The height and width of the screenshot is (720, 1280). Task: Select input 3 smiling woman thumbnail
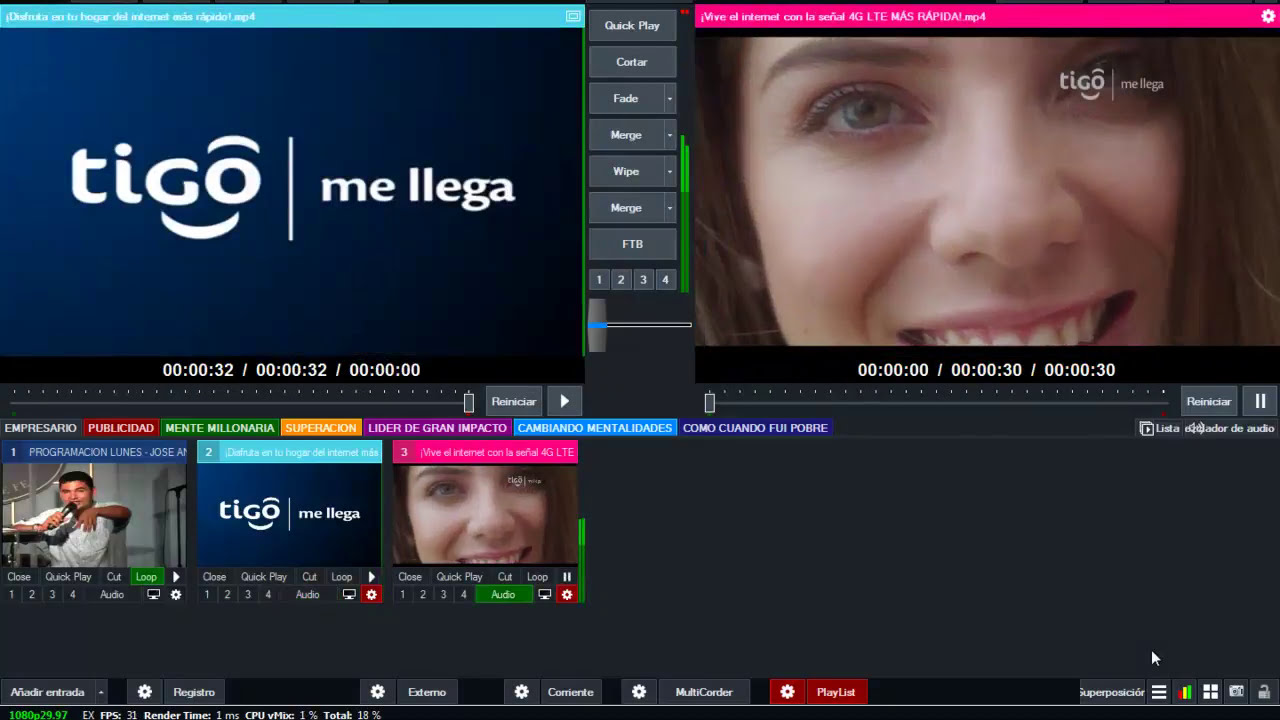point(485,514)
